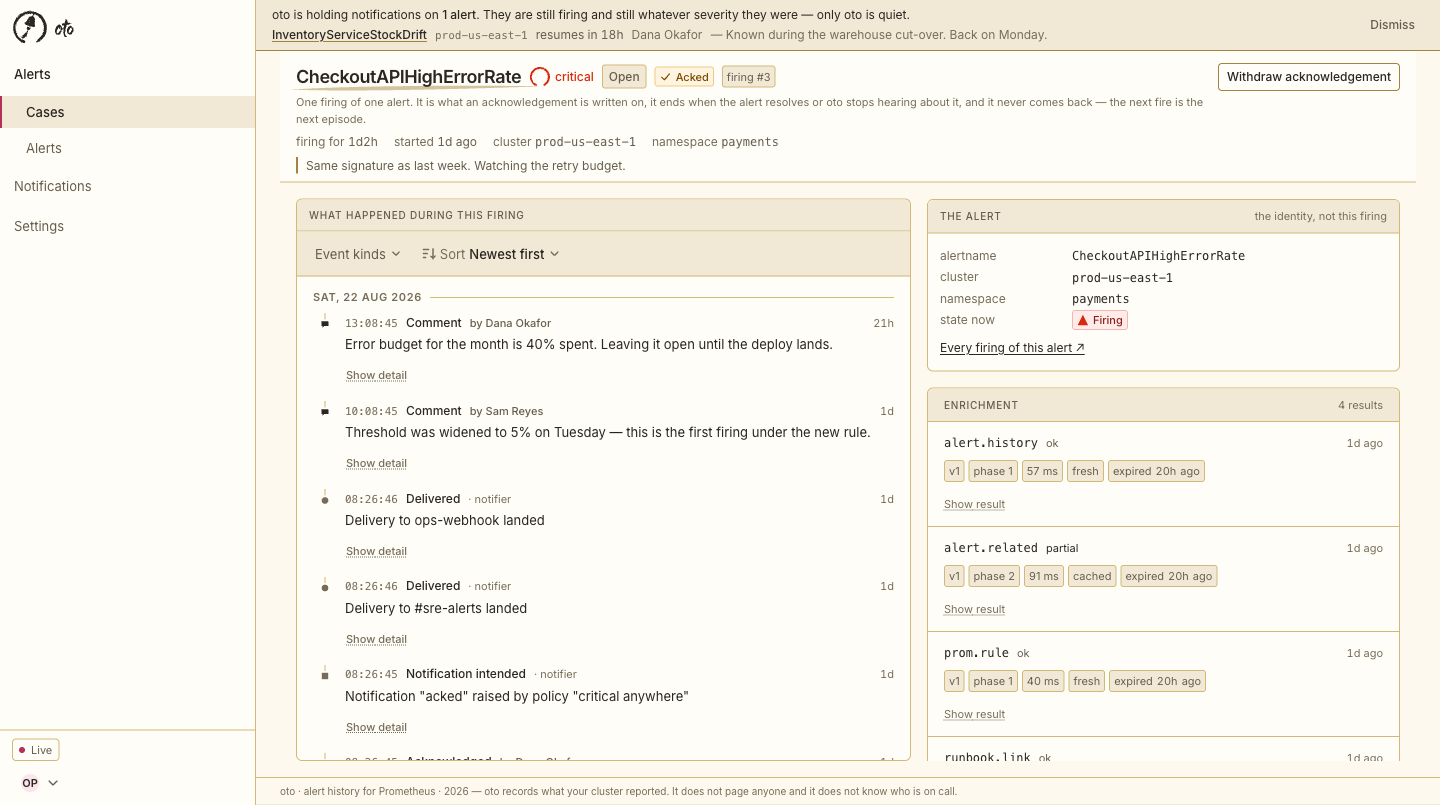
Task: Click the expired 20h ago tag on alert.history
Action: pos(1156,471)
